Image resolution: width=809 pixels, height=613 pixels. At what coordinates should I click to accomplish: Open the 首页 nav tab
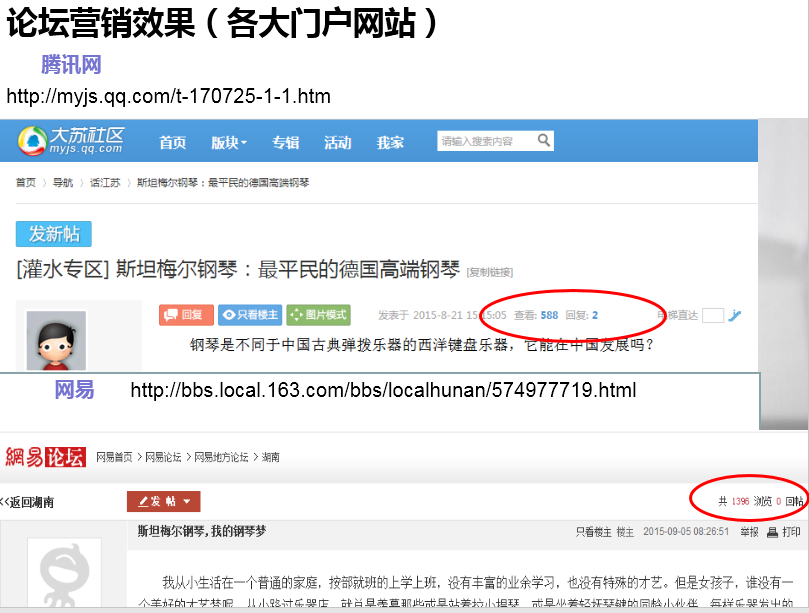tap(172, 142)
